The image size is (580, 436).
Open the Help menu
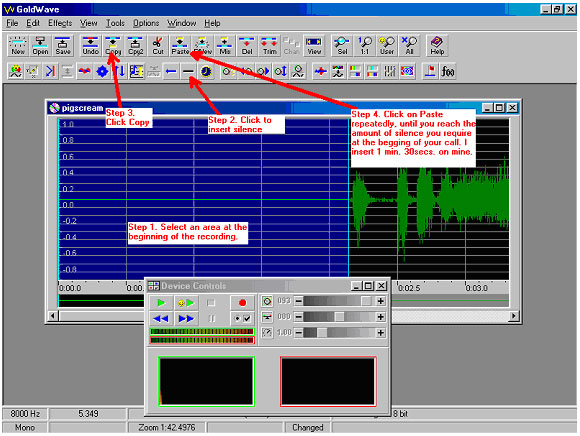[x=212, y=23]
